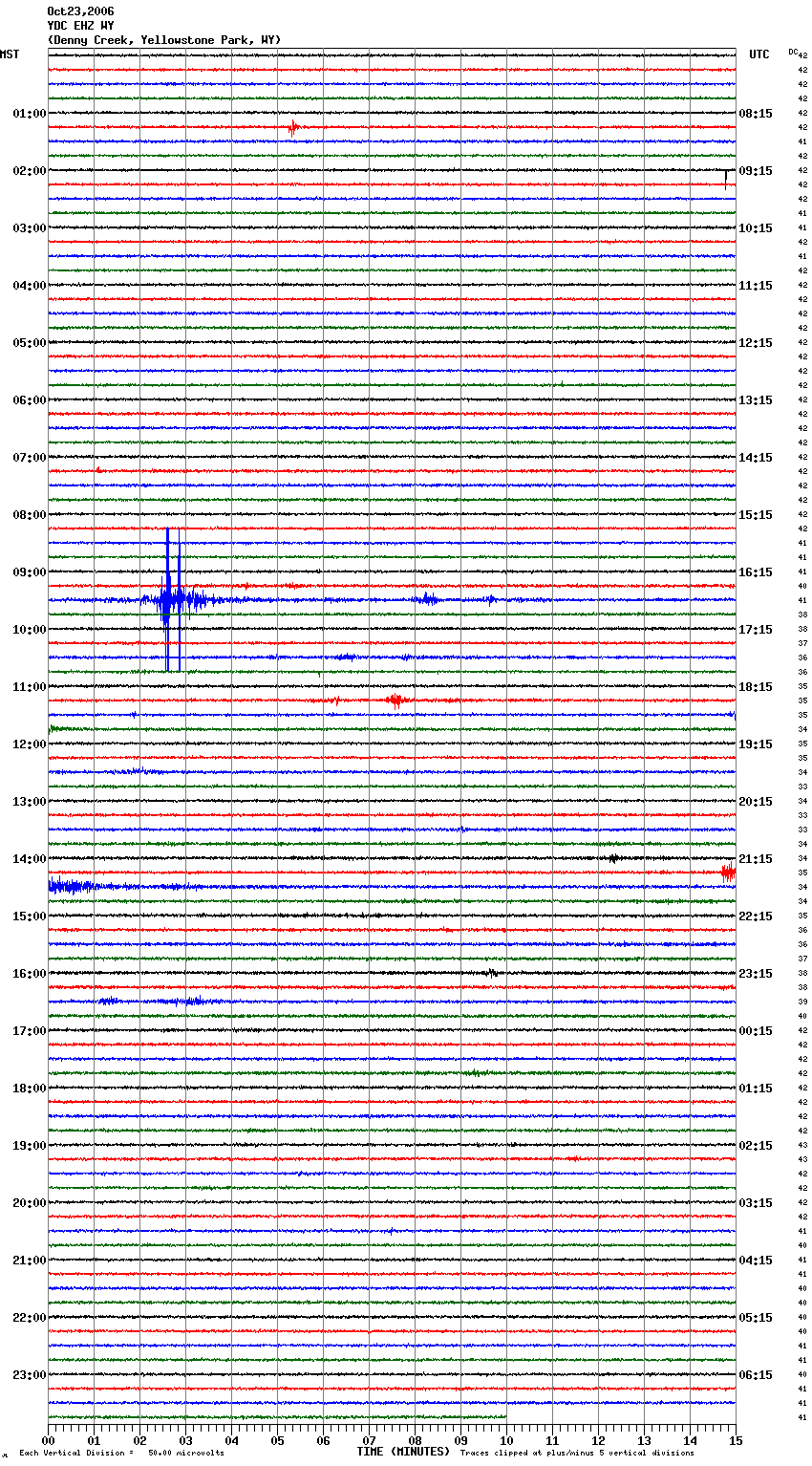Image resolution: width=812 pixels, height=1466 pixels.
Task: Select the 23:00 MST hour label
Action: click(30, 1375)
